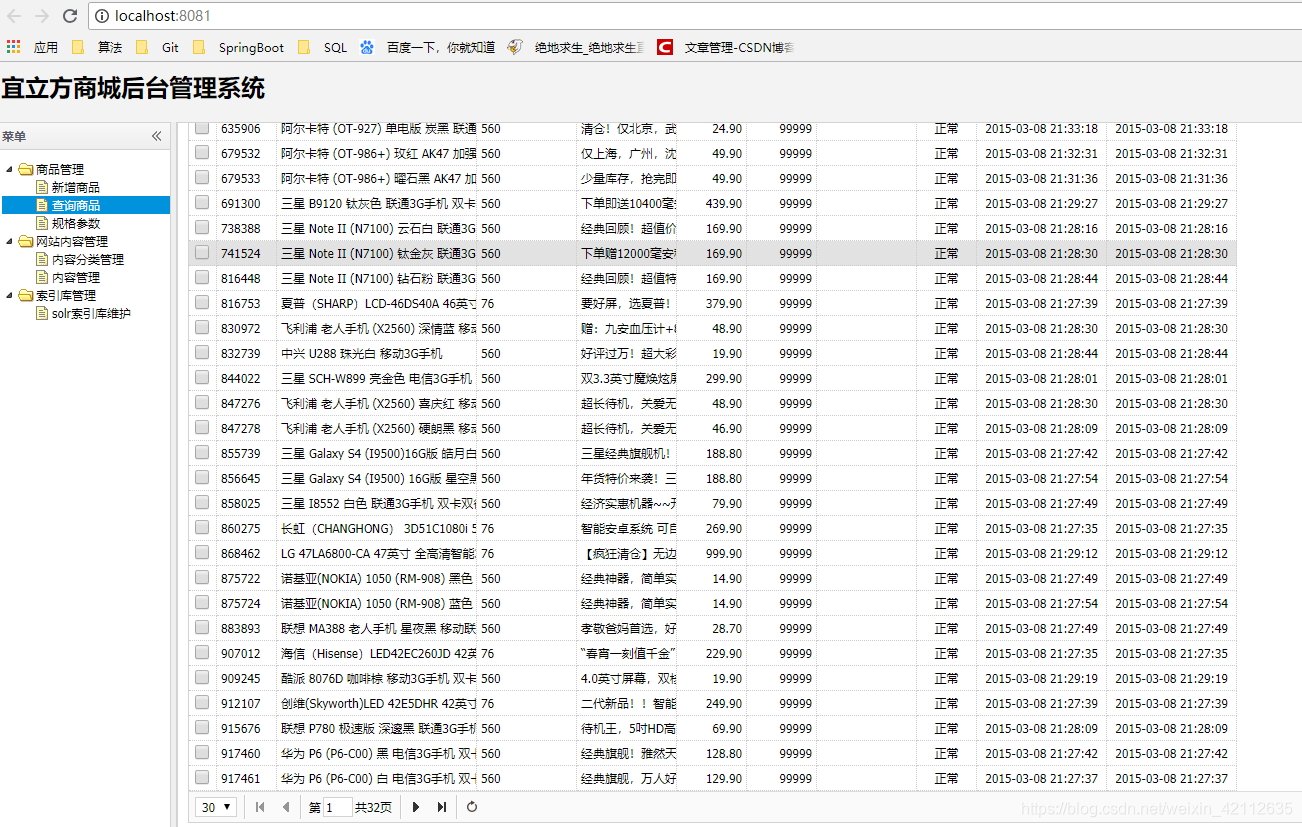Image resolution: width=1302 pixels, height=827 pixels.
Task: Open the Git bookmark folder
Action: click(158, 47)
